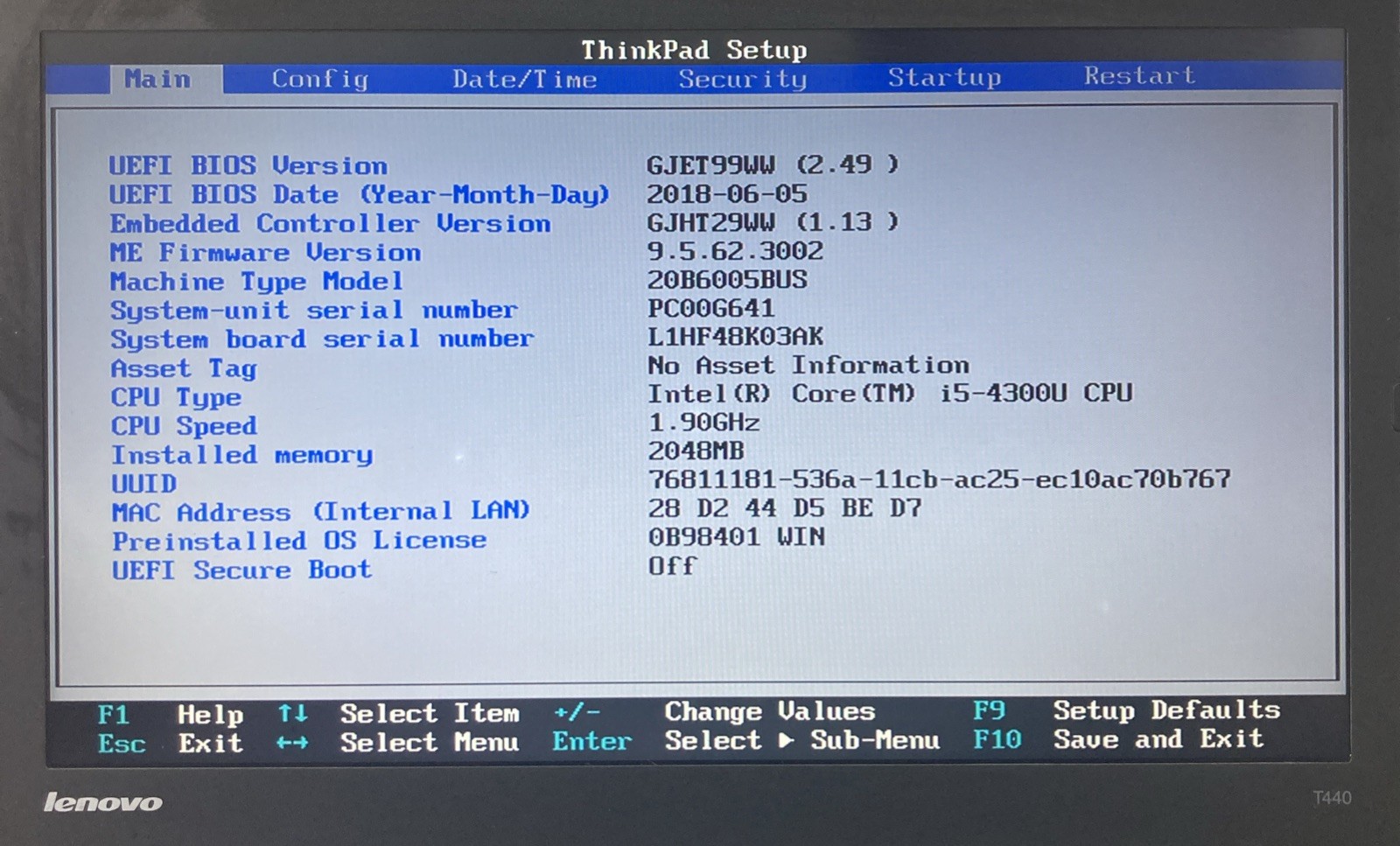Select System board serial number label

pyautogui.click(x=322, y=339)
